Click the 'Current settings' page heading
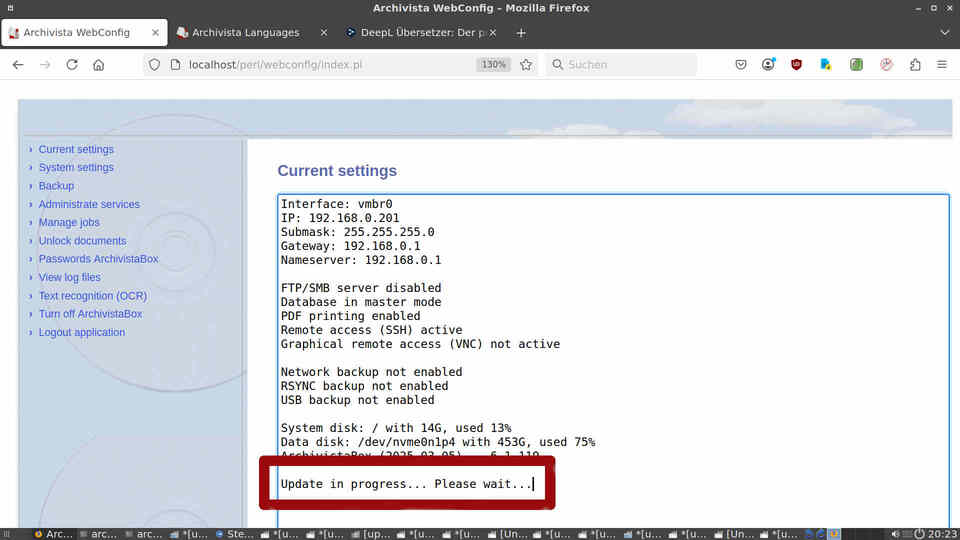This screenshot has height=540, width=960. [337, 171]
